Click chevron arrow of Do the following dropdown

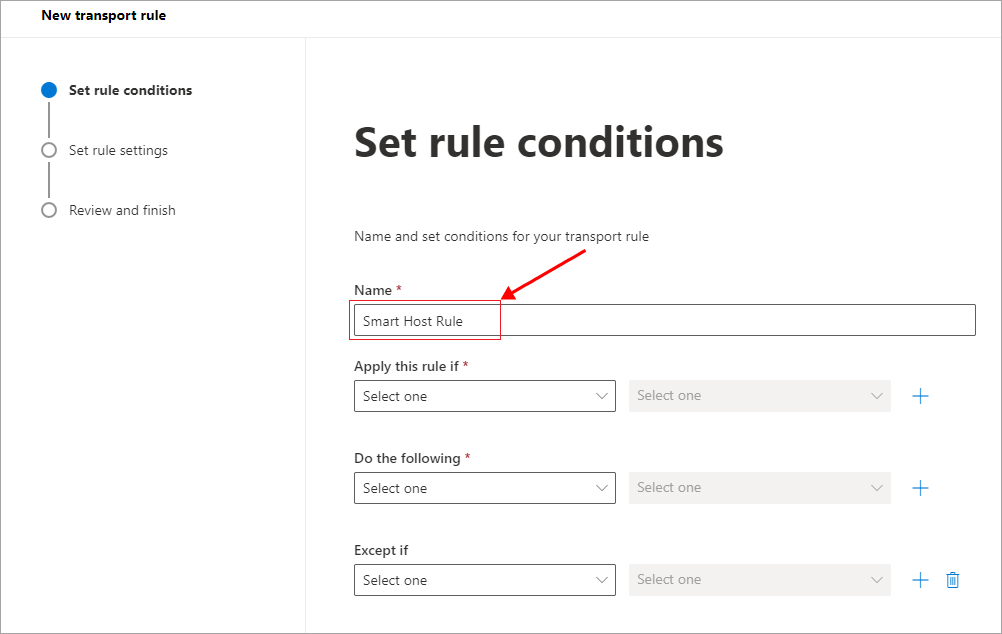(x=602, y=488)
